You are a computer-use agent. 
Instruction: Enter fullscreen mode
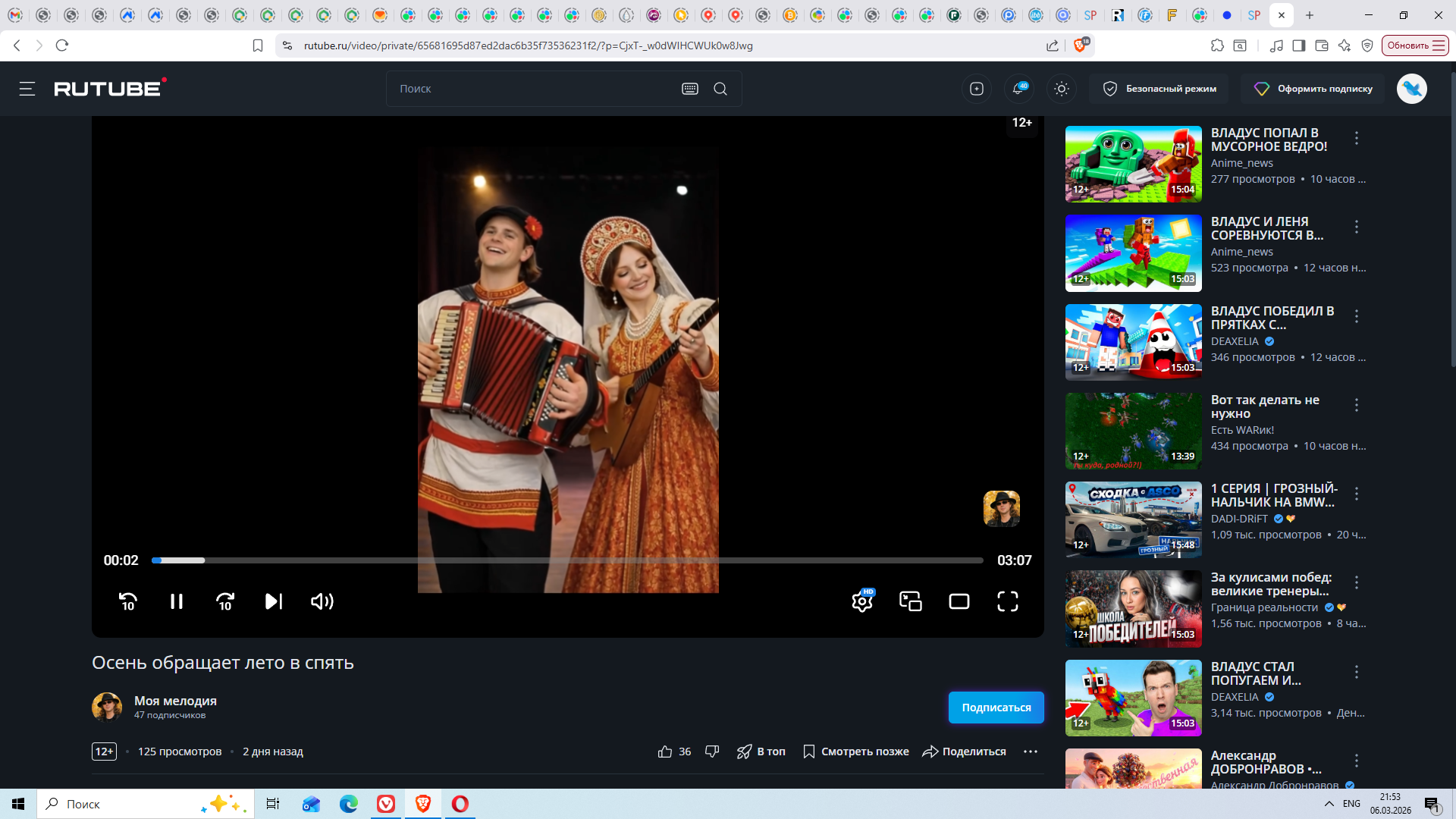pyautogui.click(x=1008, y=601)
